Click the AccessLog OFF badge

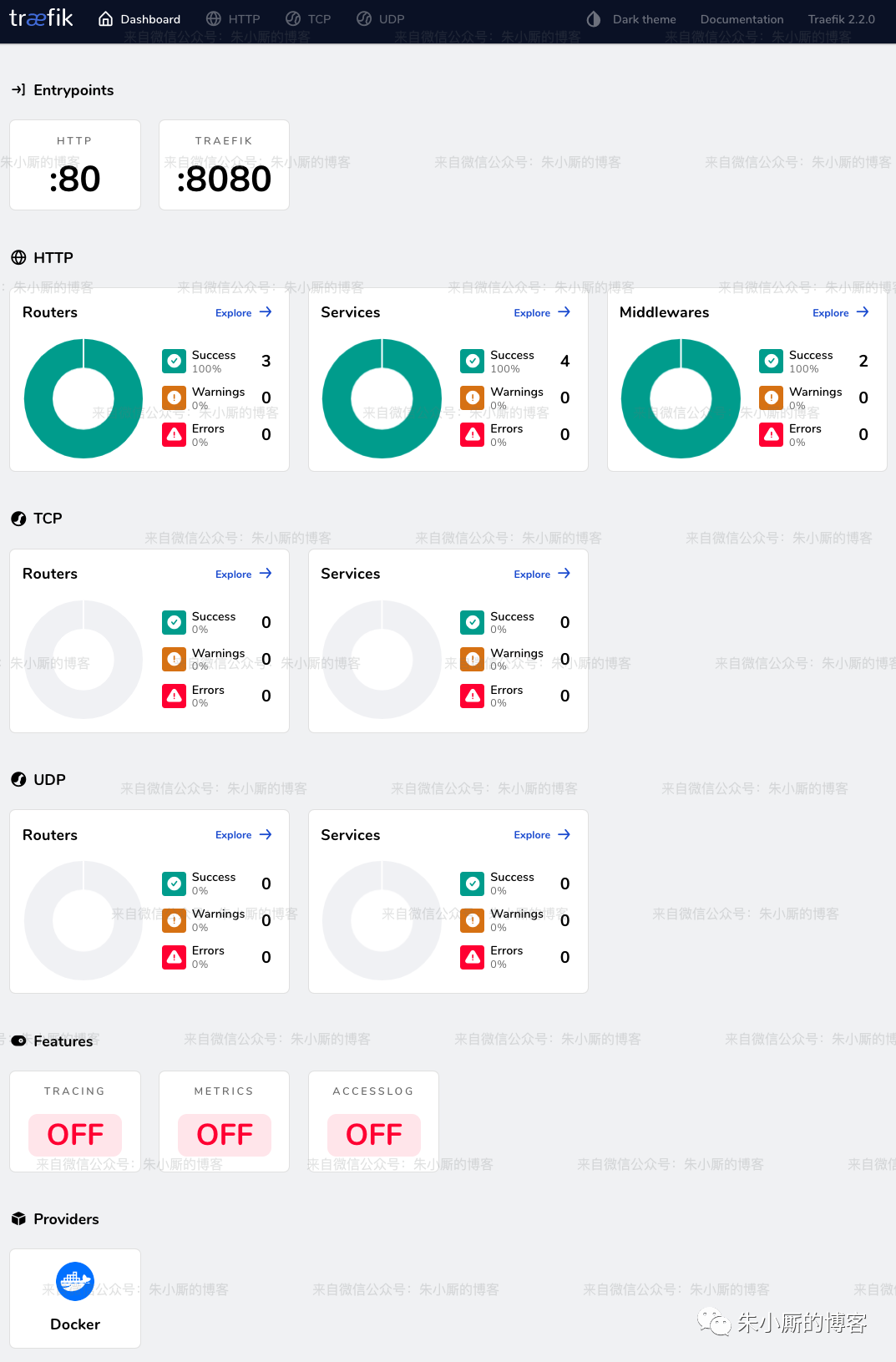tap(374, 1135)
